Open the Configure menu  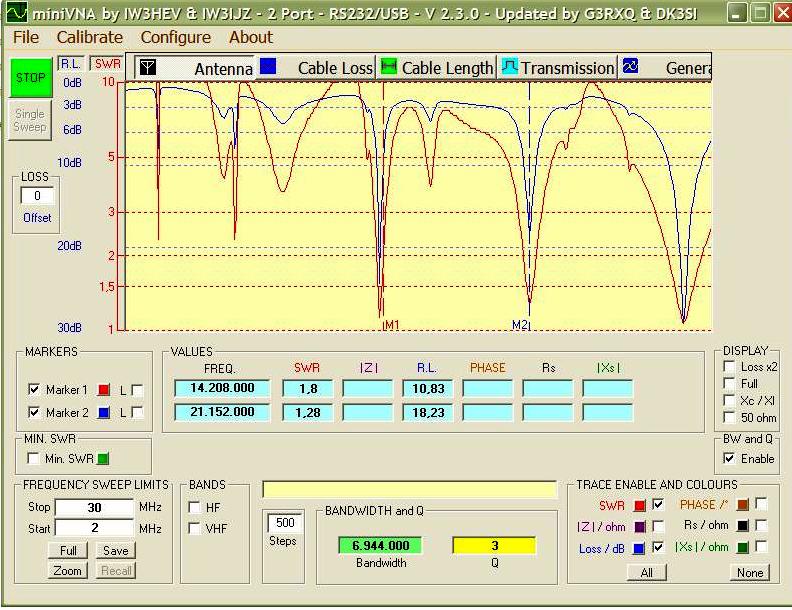point(175,37)
